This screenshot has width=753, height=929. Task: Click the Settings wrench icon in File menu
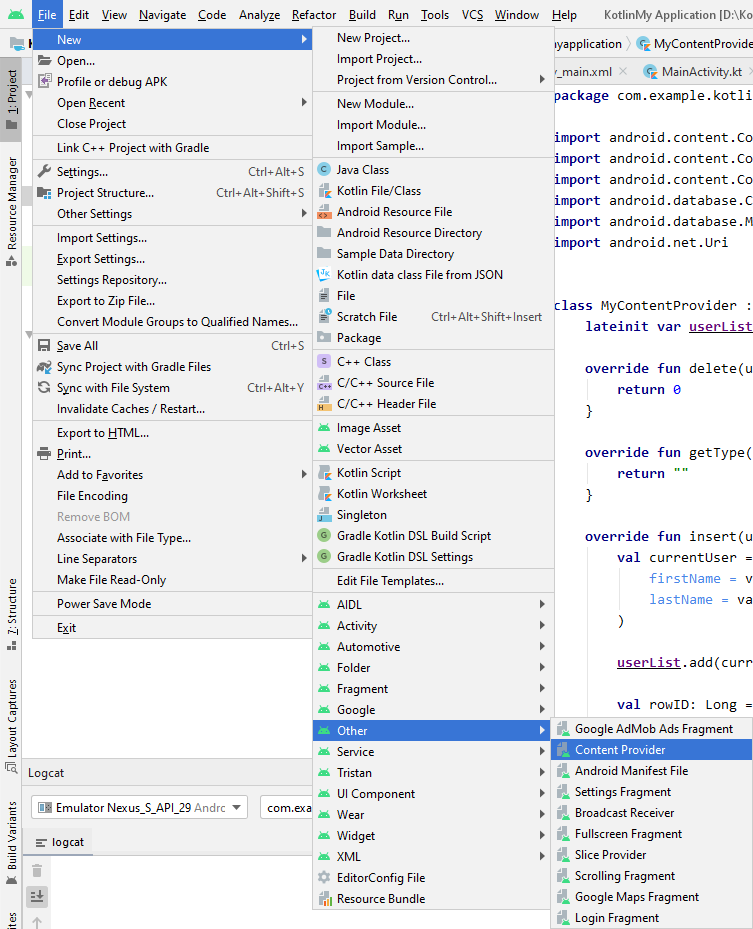click(x=44, y=172)
